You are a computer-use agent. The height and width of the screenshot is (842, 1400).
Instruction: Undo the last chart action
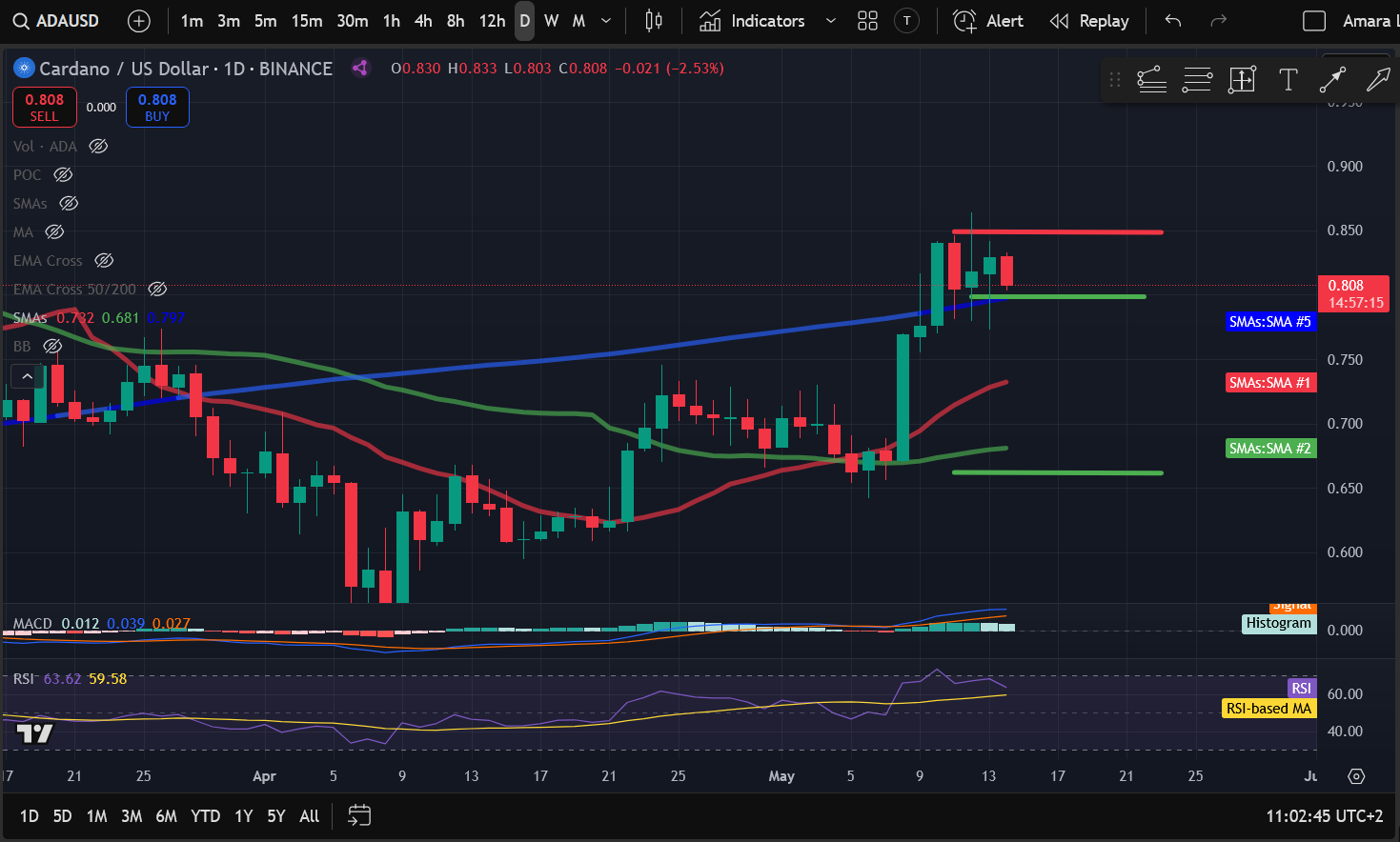click(x=1173, y=21)
